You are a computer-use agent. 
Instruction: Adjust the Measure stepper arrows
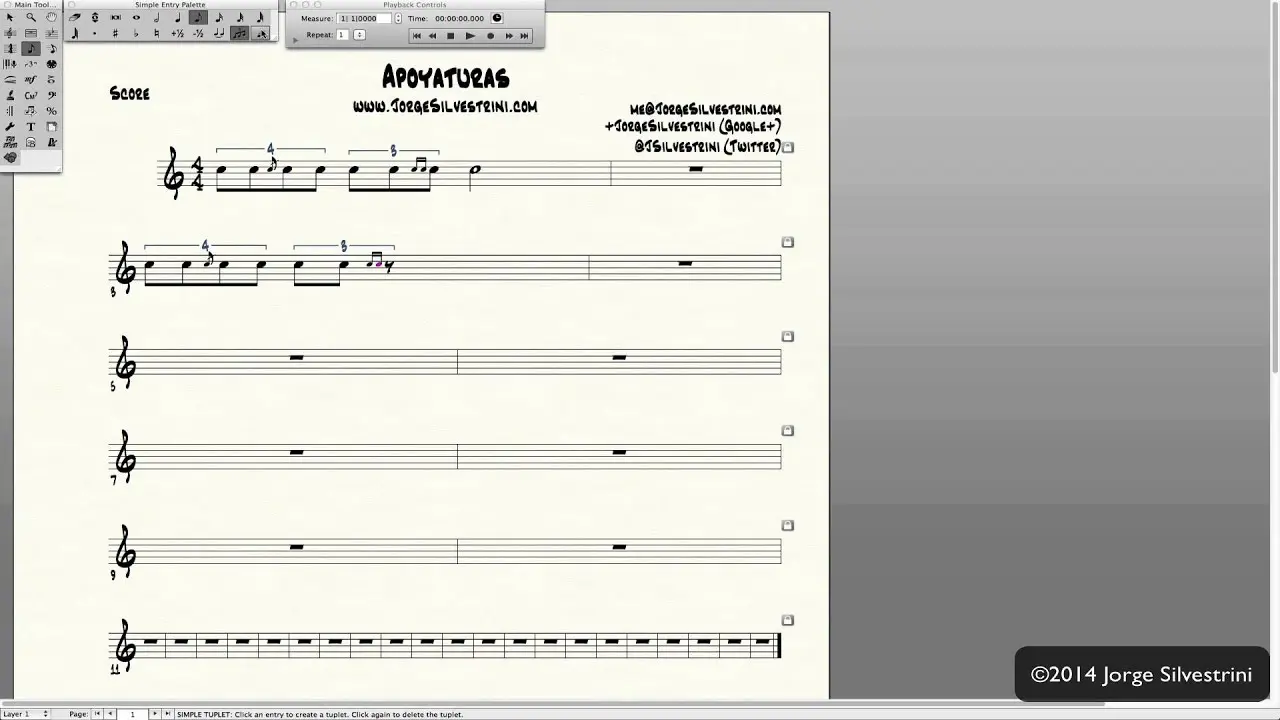(x=398, y=18)
